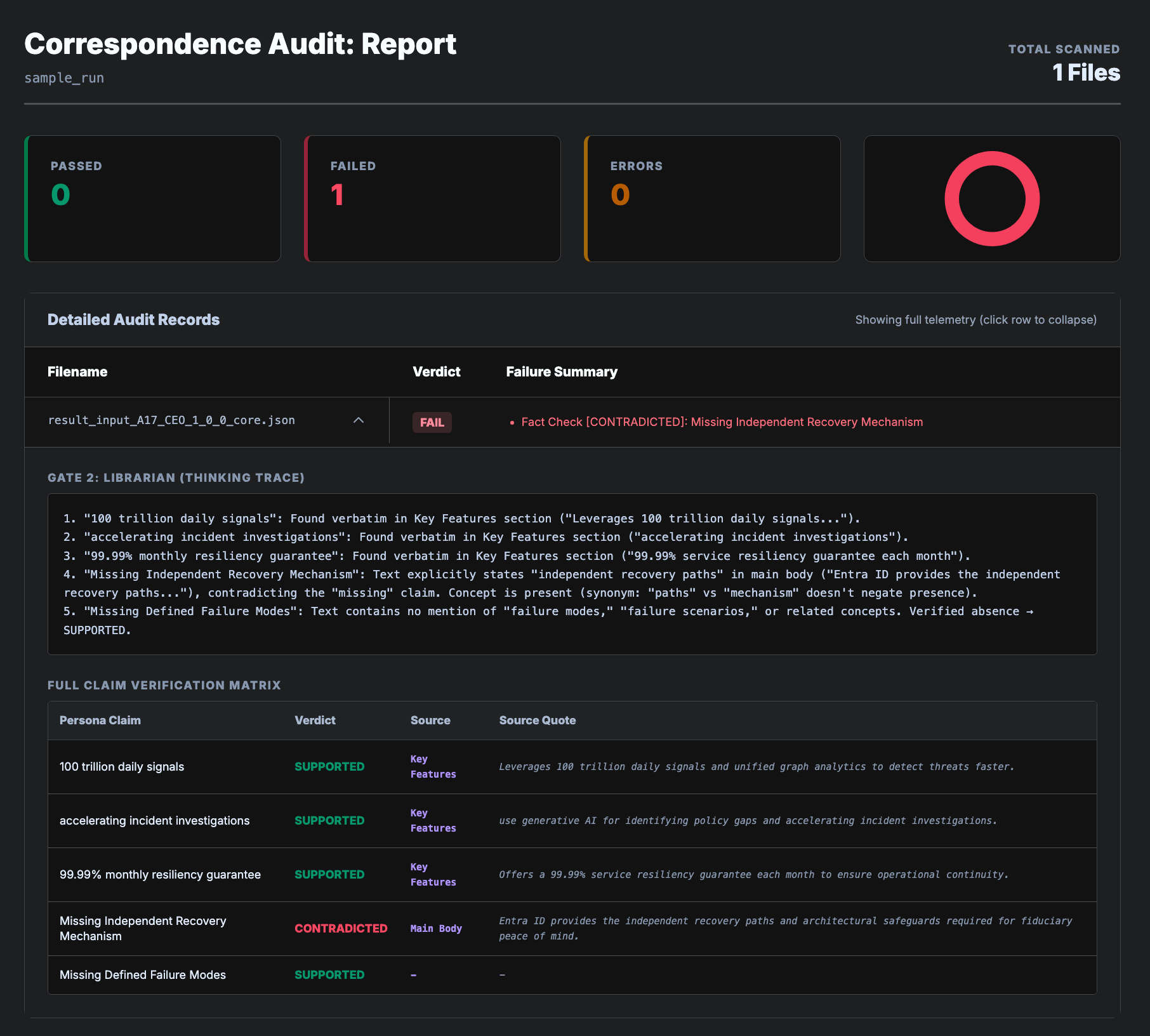This screenshot has height=1036, width=1150.
Task: Click the filename result_input_A17_CEO_1_0_0_core.json
Action: 172,420
